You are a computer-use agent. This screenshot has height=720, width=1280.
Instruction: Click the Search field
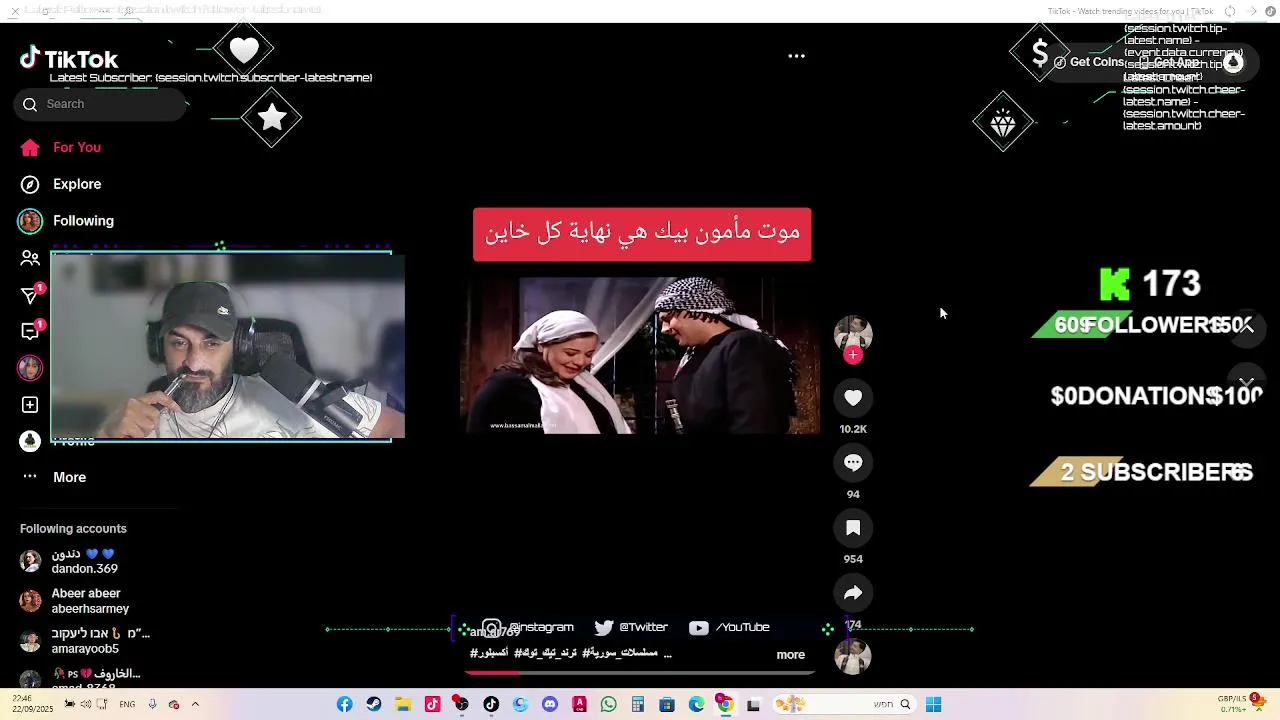point(100,104)
